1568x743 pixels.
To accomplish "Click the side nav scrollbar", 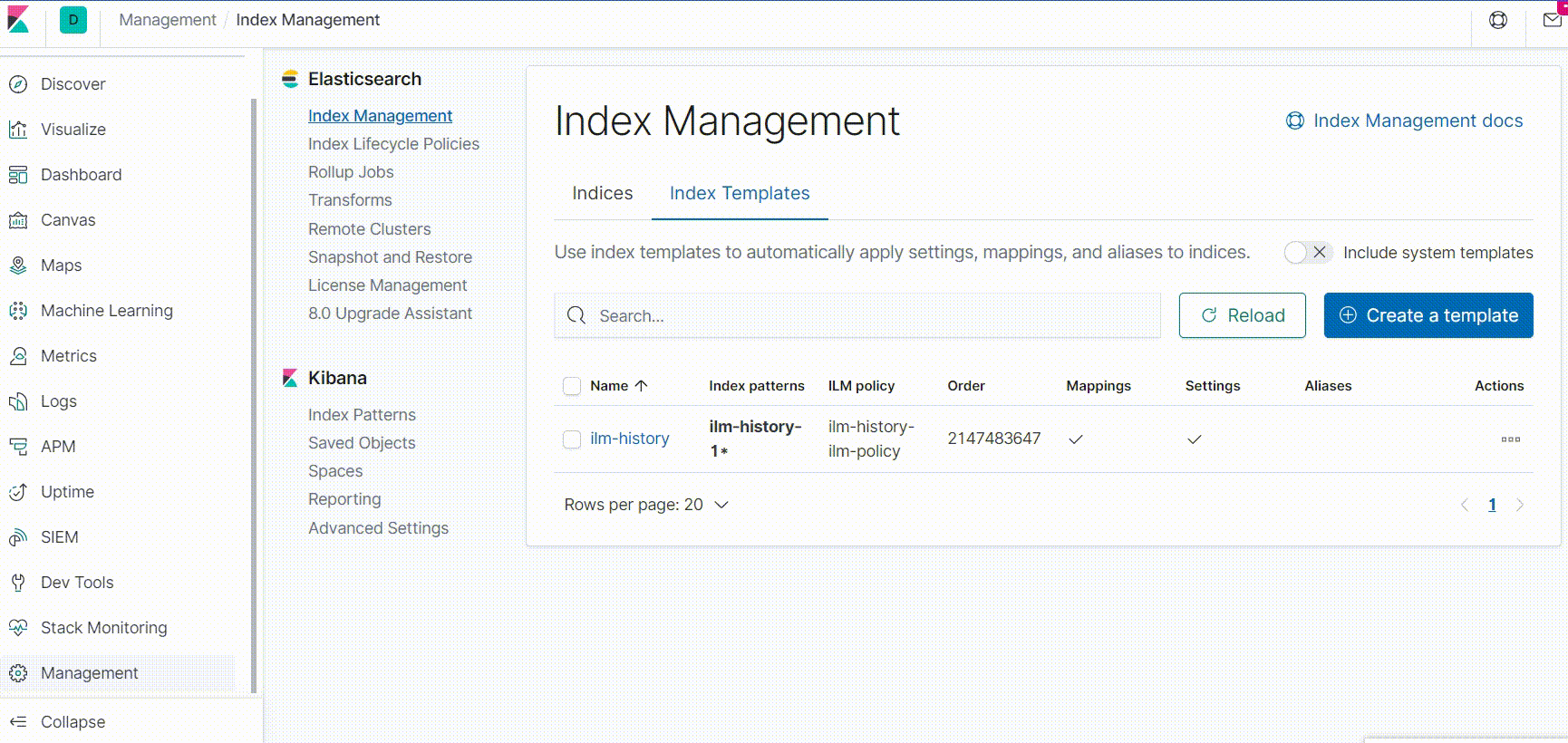I will (x=254, y=395).
